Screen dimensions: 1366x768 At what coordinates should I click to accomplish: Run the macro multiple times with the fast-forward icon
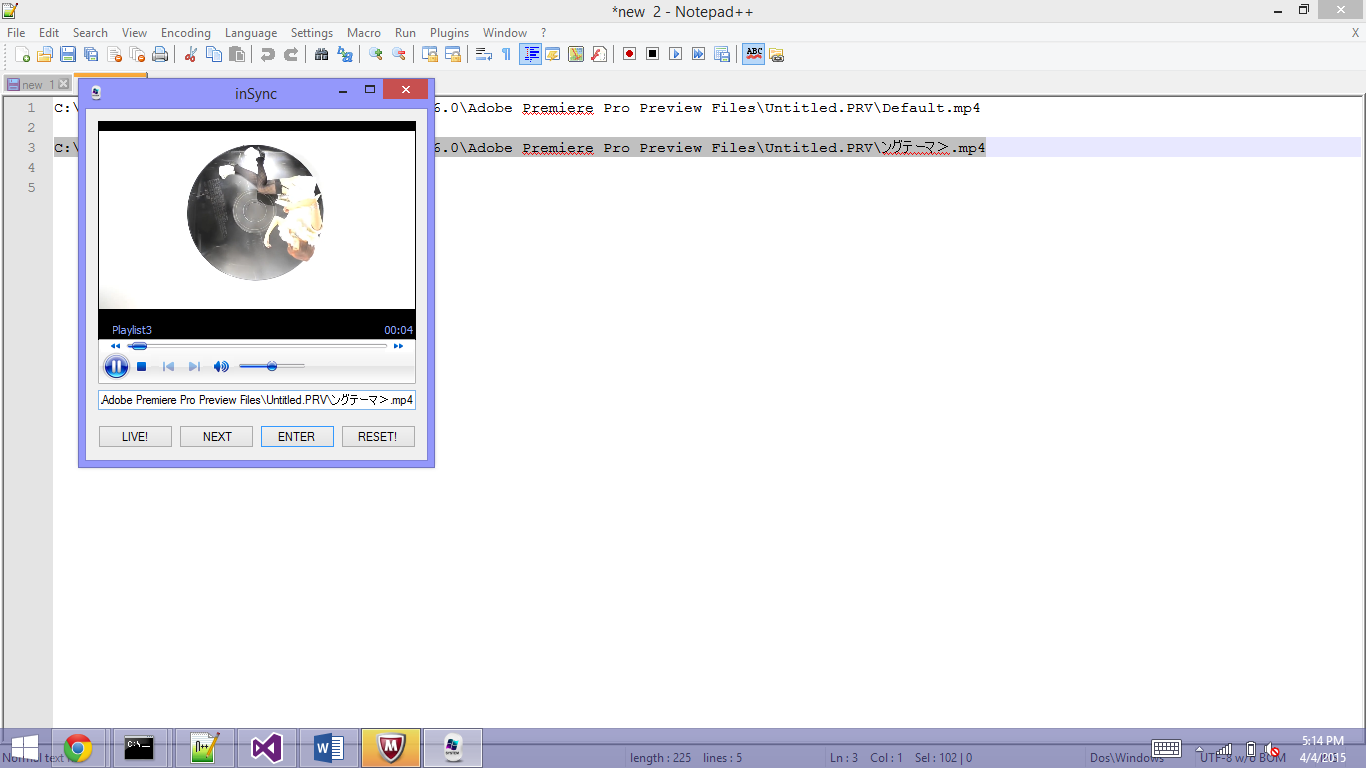pos(698,54)
